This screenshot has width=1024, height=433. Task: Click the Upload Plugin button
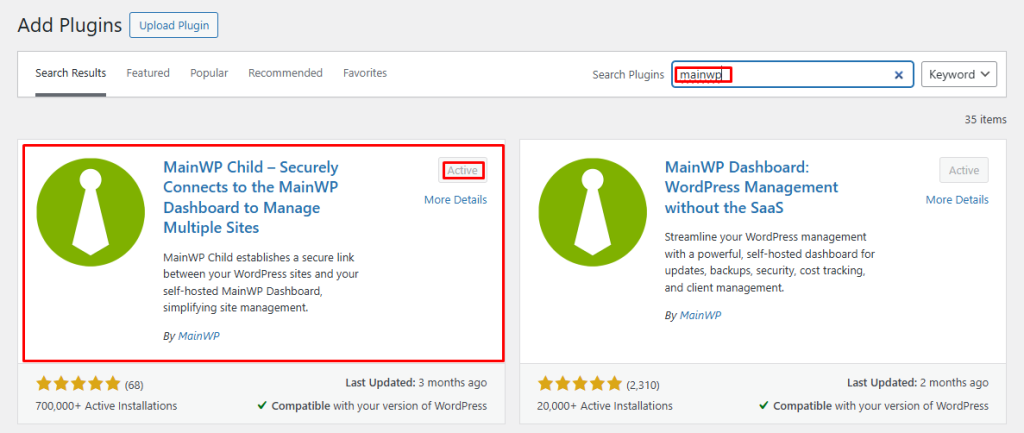tap(173, 24)
